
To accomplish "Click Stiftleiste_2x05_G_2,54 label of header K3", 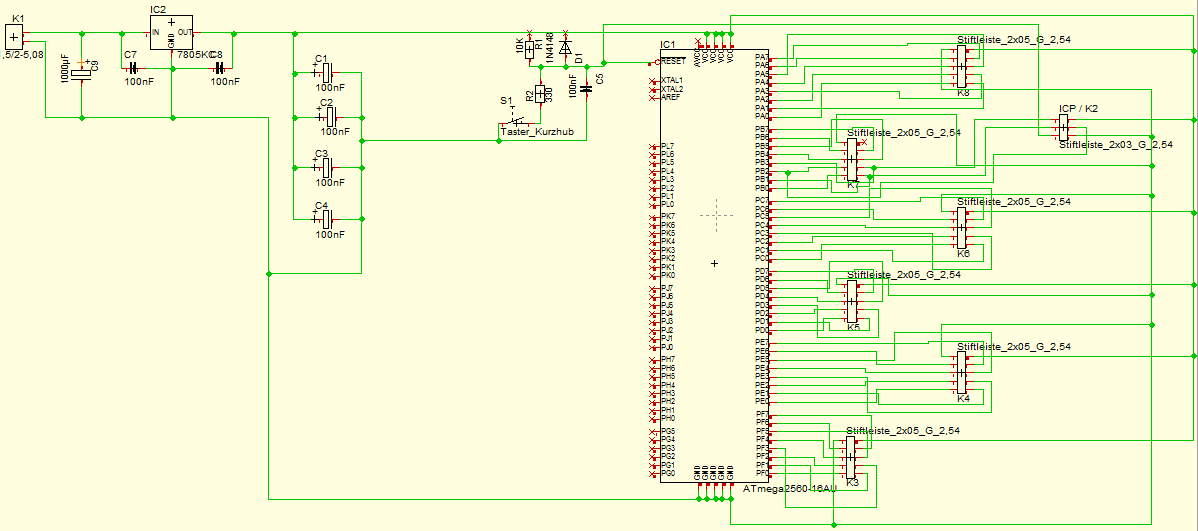I will tap(902, 431).
